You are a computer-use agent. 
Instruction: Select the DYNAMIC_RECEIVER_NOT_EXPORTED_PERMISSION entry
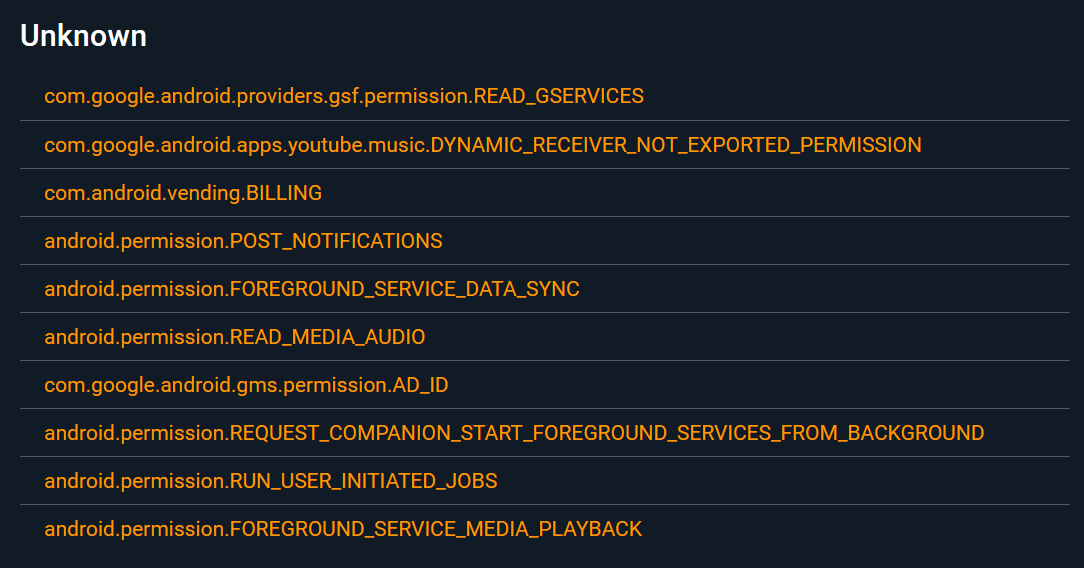[x=483, y=144]
